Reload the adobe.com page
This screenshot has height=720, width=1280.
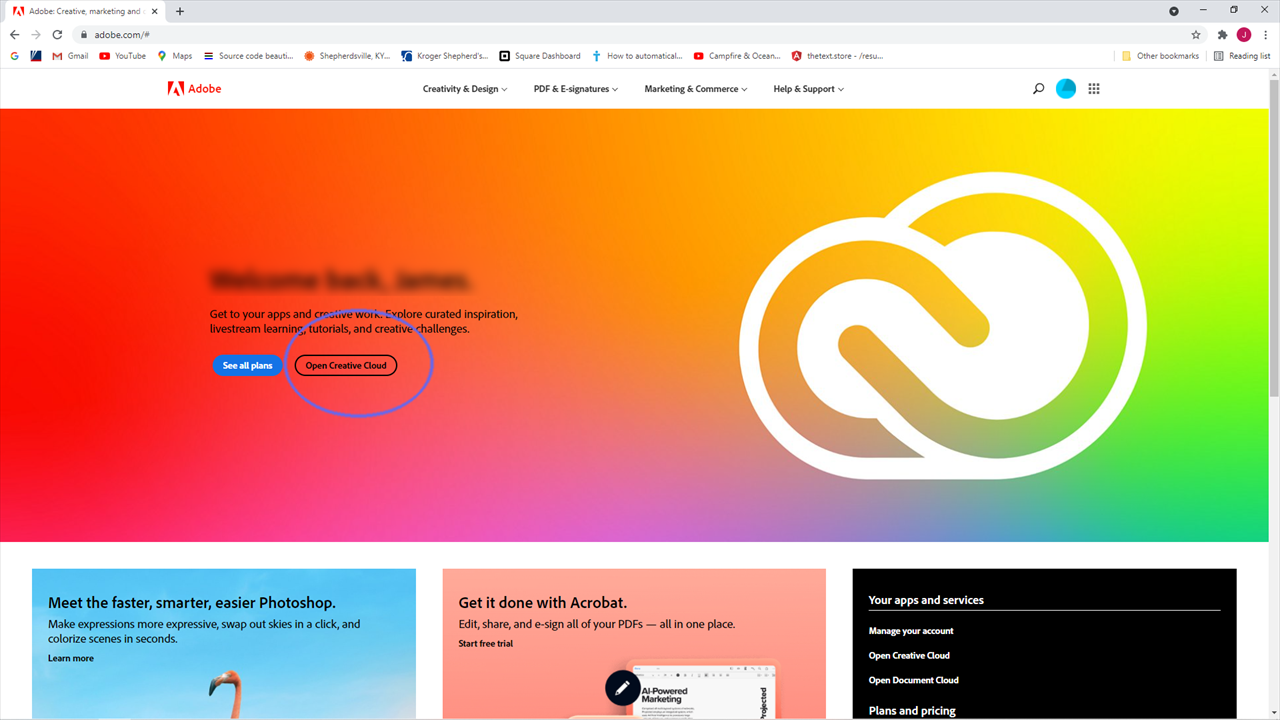[57, 34]
